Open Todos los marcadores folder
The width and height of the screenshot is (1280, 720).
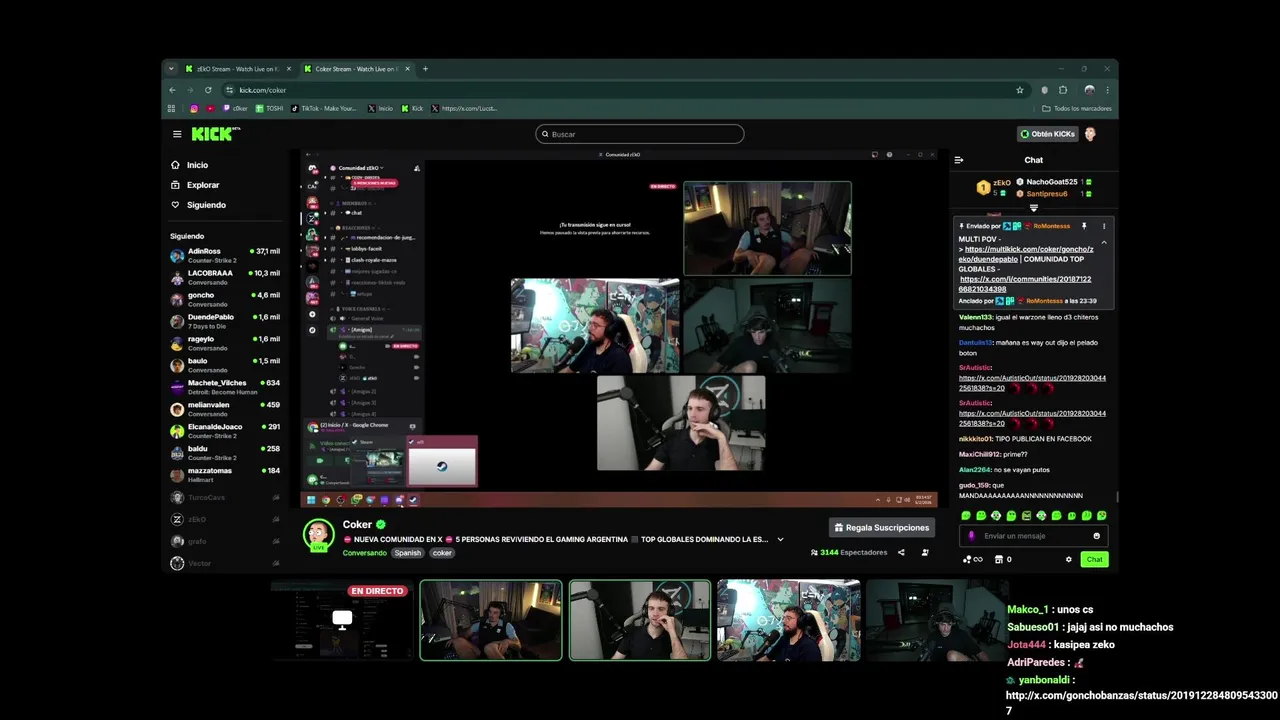click(x=1076, y=108)
